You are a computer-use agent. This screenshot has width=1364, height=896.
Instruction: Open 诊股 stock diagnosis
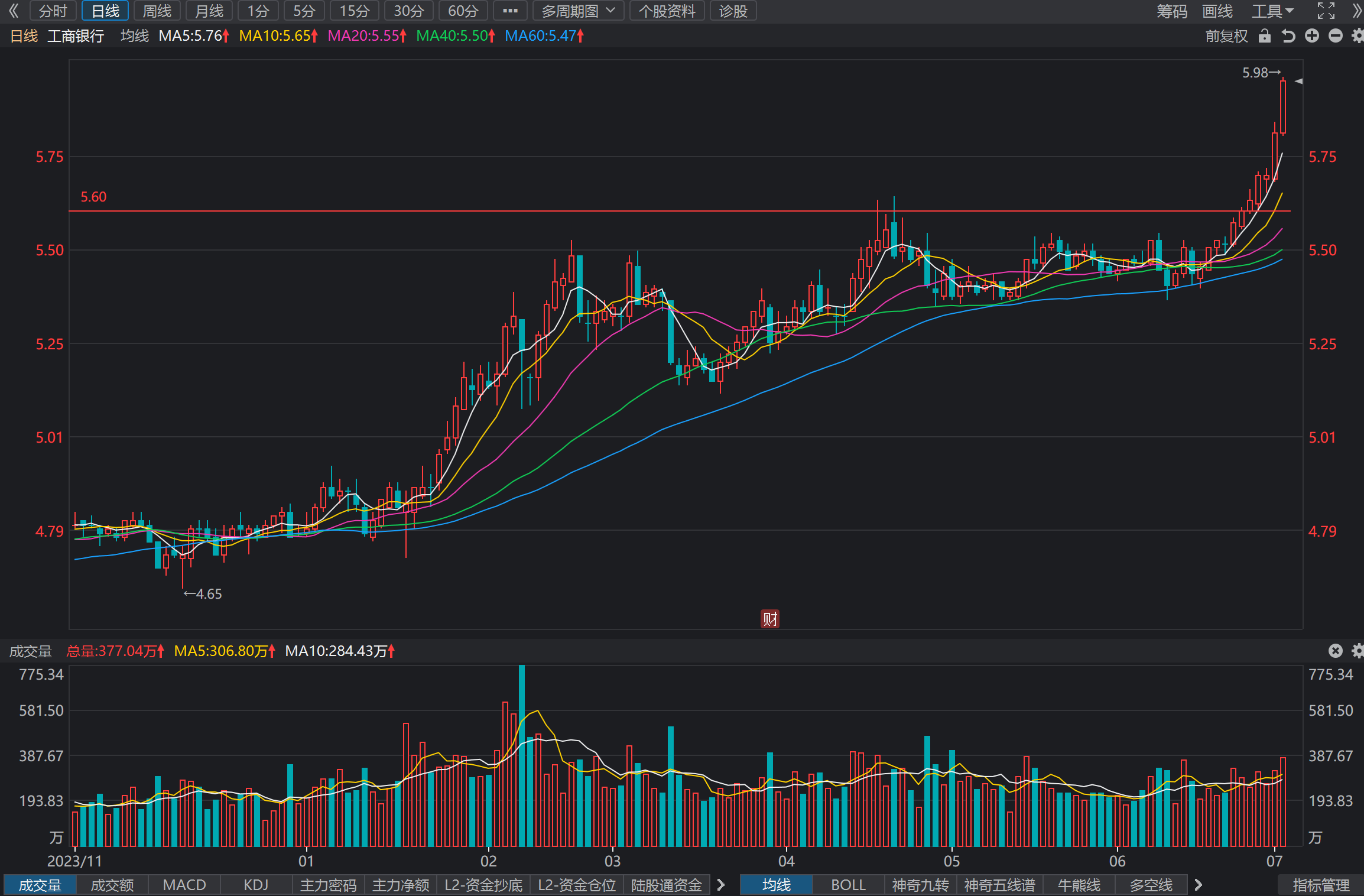pos(733,11)
